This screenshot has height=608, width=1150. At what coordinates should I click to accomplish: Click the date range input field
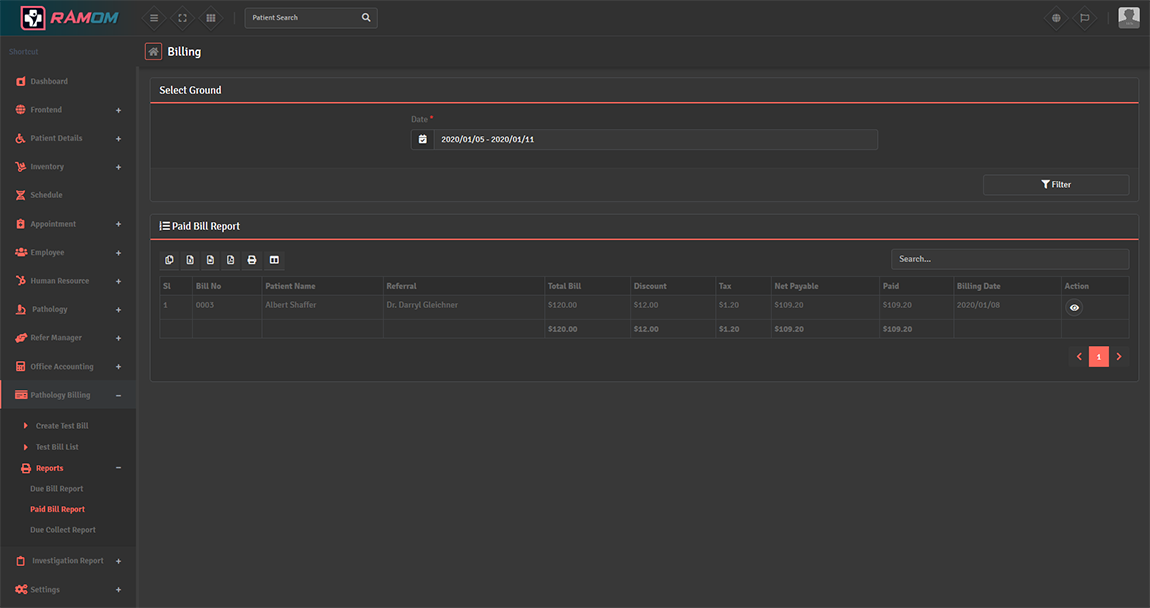pos(655,140)
